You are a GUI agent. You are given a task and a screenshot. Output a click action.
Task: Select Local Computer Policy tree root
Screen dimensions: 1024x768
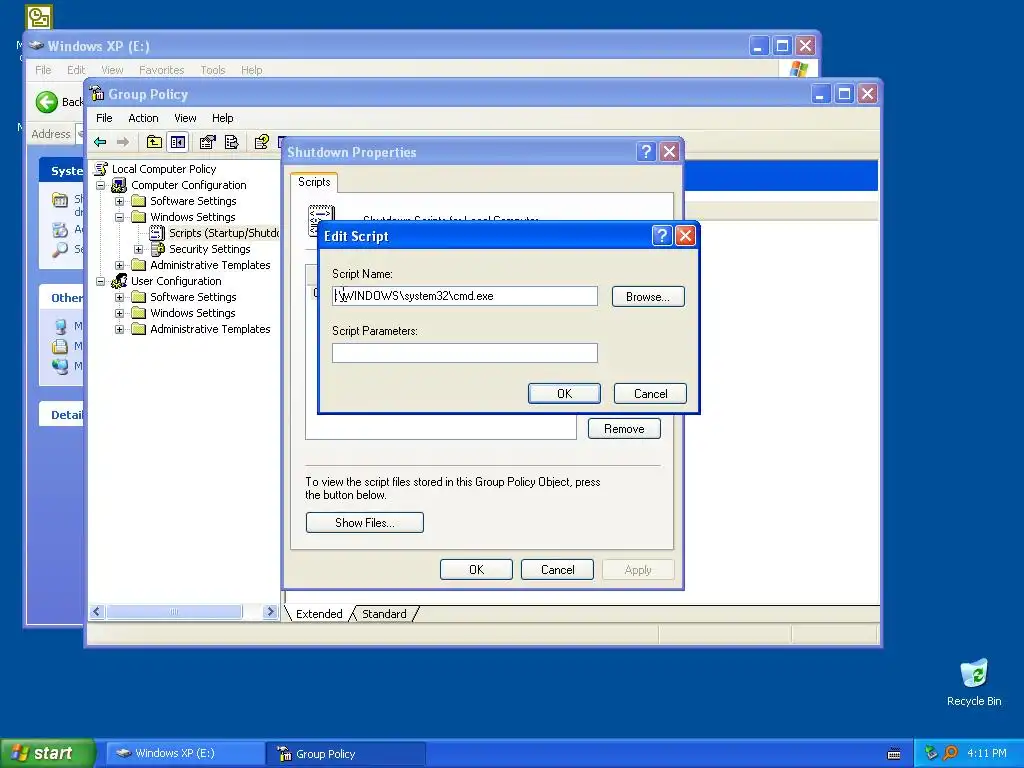coord(164,168)
